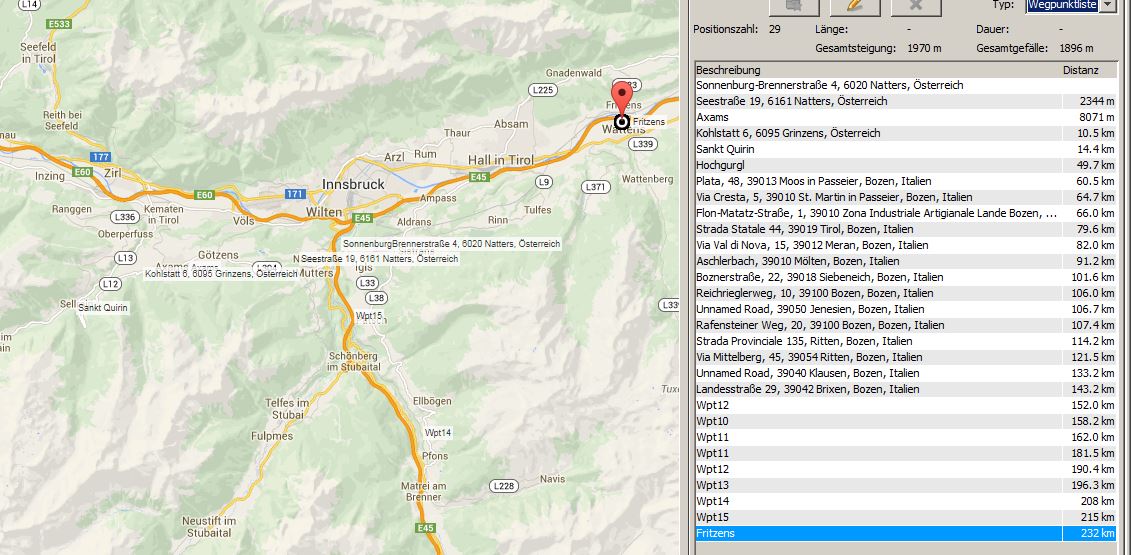Click the Wpt14 label on map
Screen dimensions: 1131x555
click(438, 433)
